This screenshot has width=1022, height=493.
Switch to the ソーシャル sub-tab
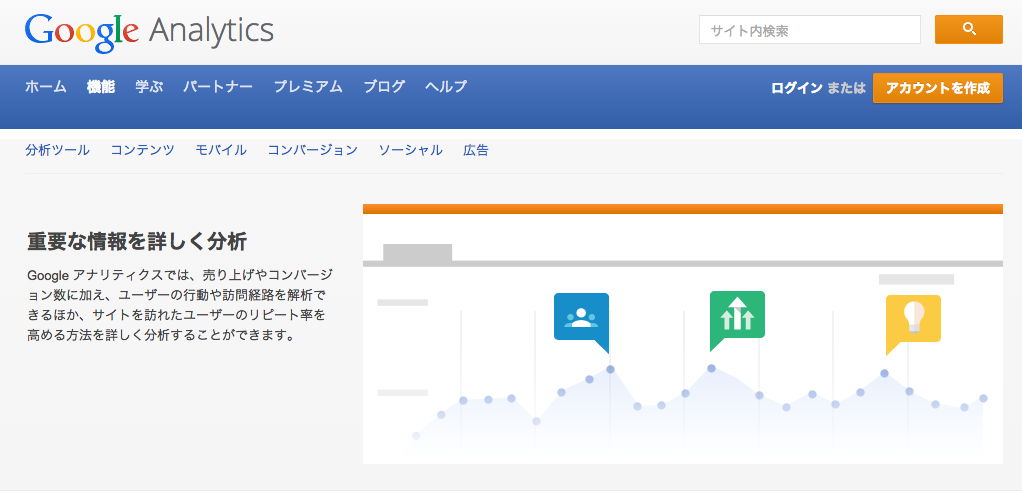pos(411,151)
